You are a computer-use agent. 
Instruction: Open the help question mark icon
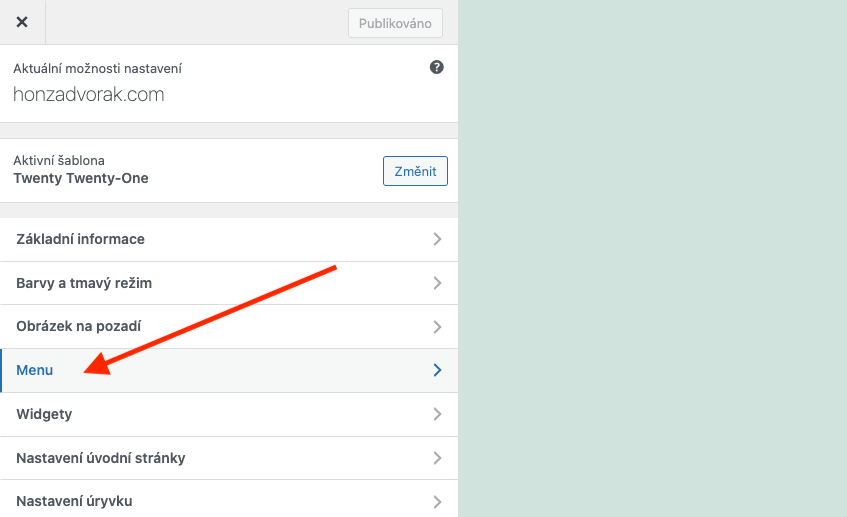436,68
